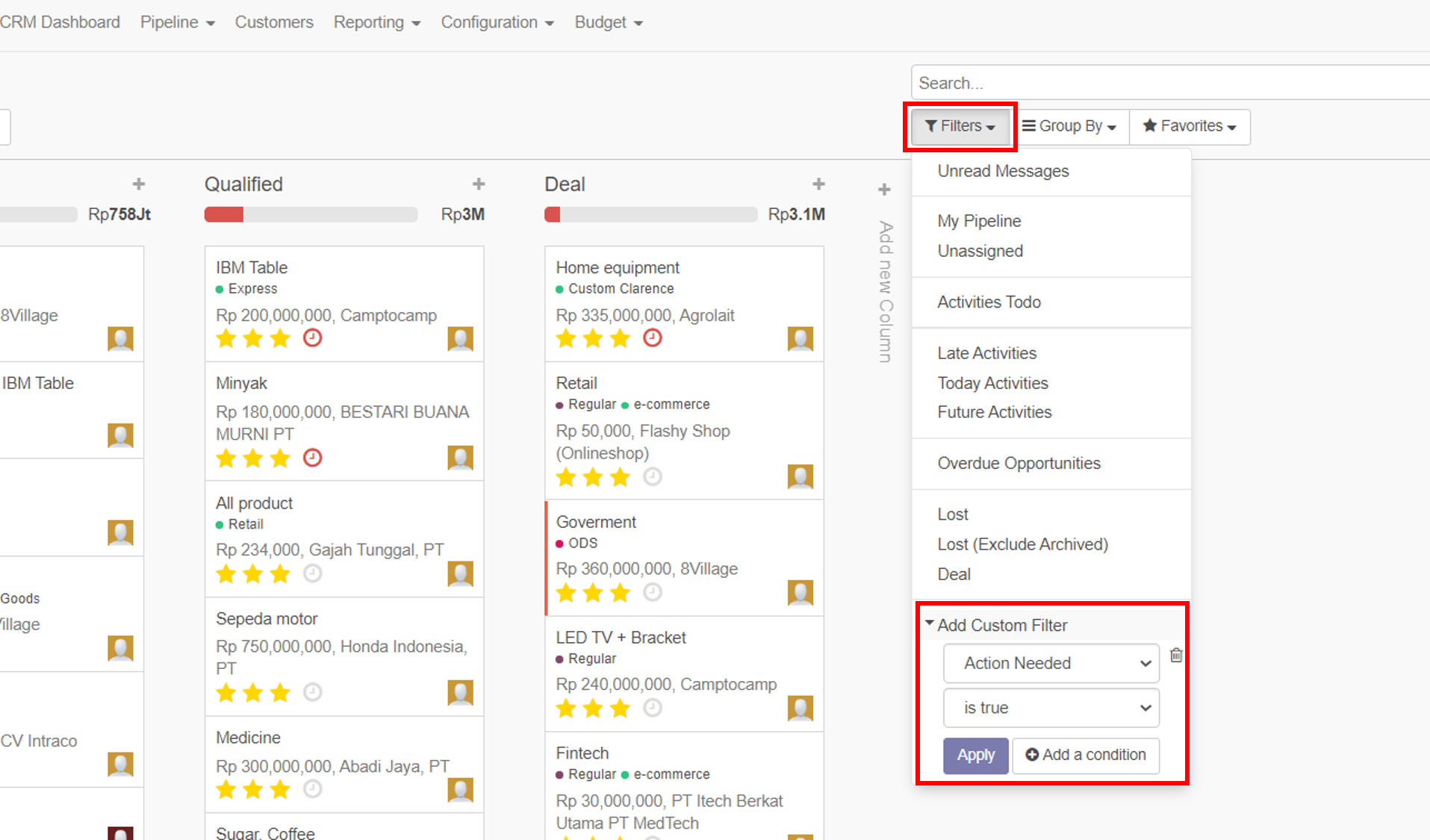Click the Qualified column progress bar
The height and width of the screenshot is (840, 1430).
[311, 215]
